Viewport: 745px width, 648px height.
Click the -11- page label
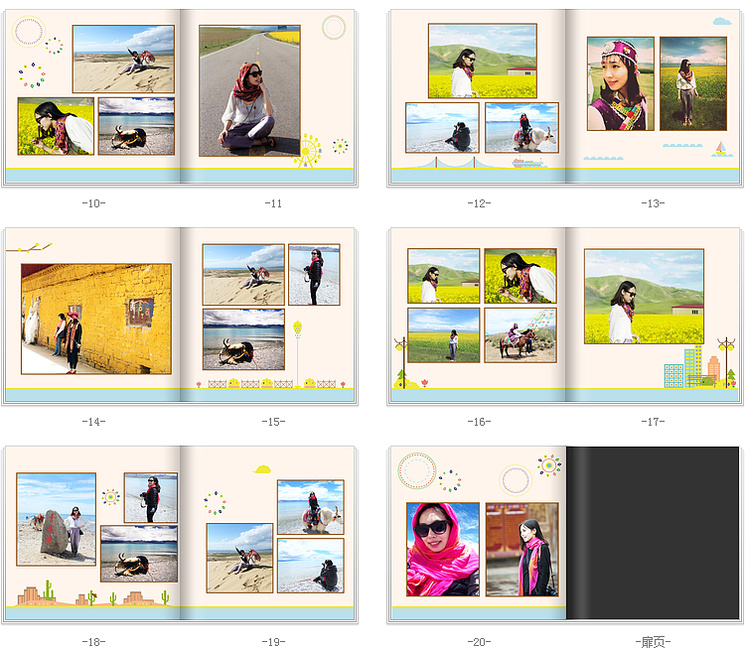(273, 203)
